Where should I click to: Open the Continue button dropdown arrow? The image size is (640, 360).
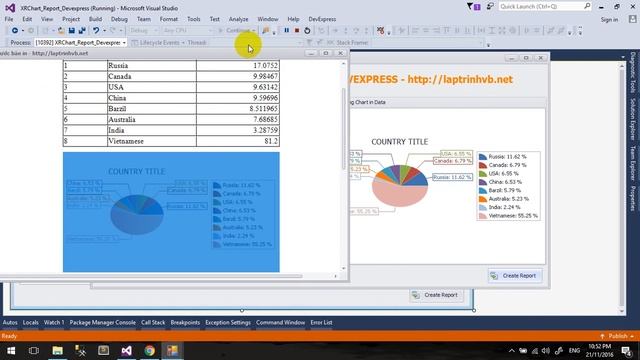click(x=253, y=31)
